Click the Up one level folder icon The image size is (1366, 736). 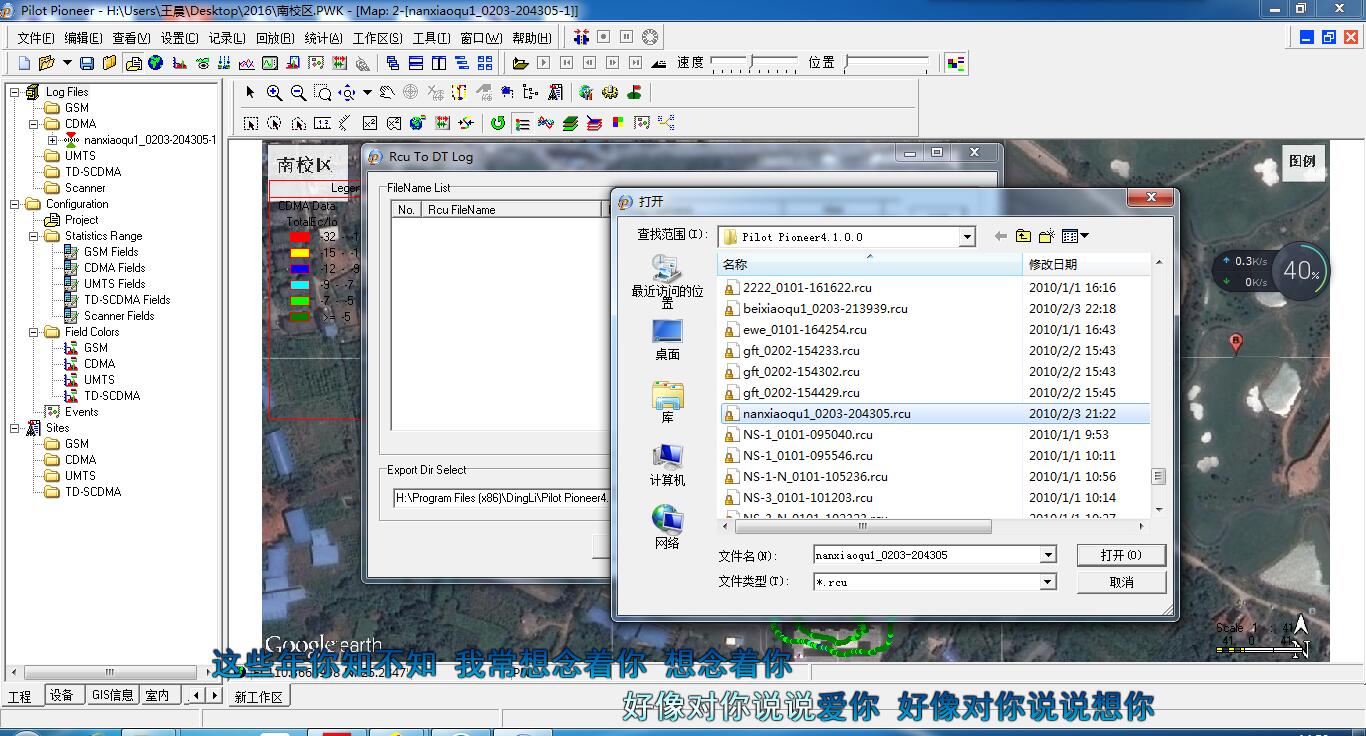tap(1023, 237)
